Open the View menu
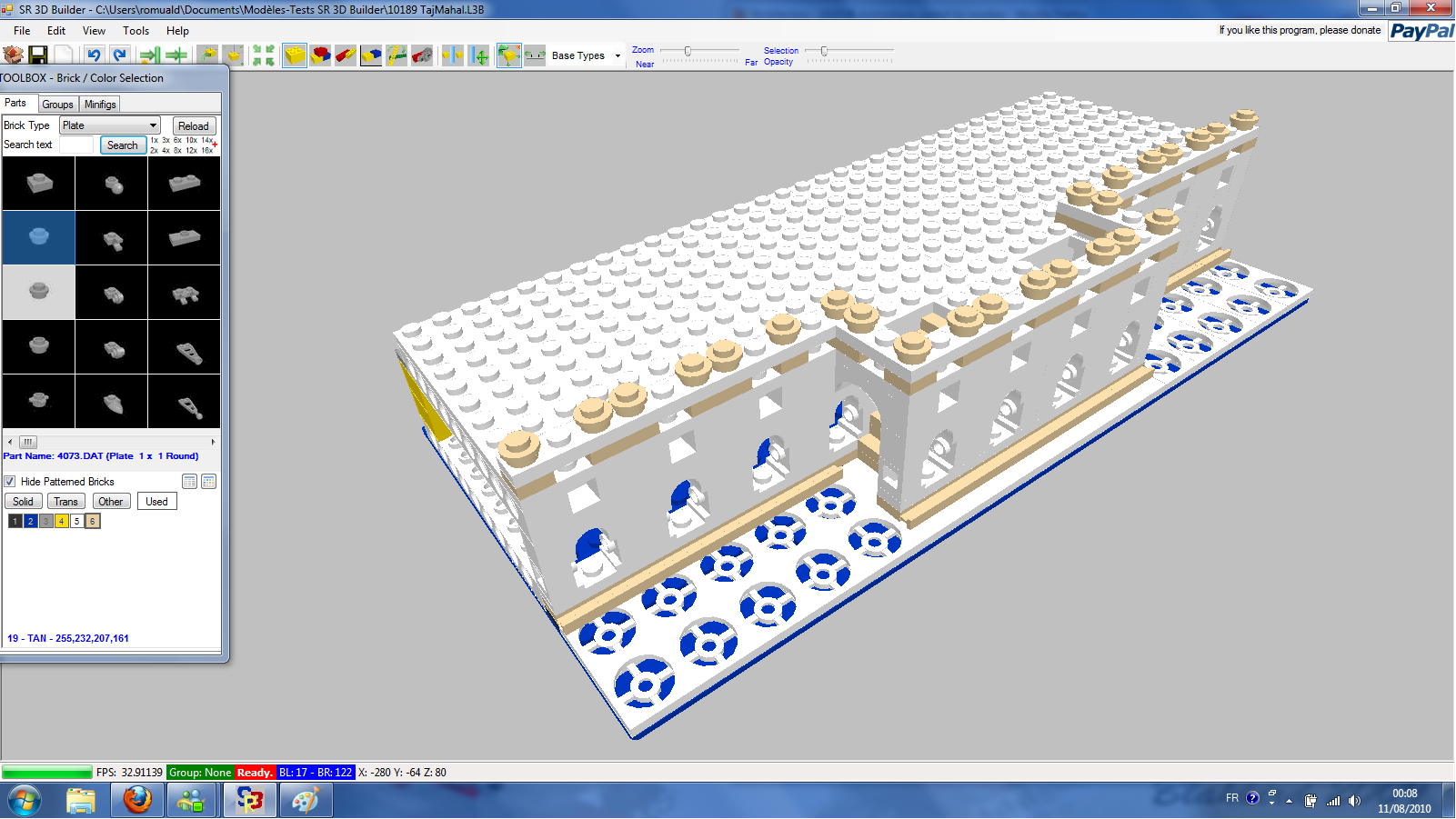The image size is (1456, 819). coord(94,31)
